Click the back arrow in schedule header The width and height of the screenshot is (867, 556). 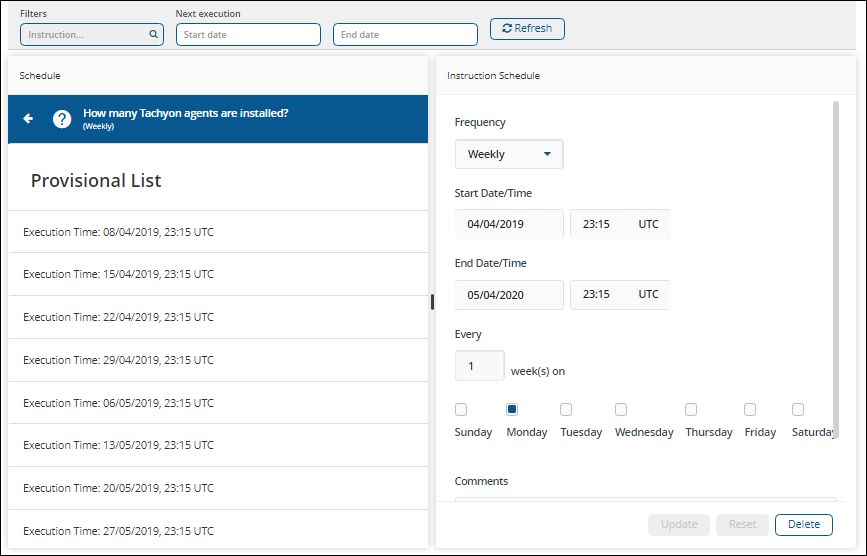28,119
